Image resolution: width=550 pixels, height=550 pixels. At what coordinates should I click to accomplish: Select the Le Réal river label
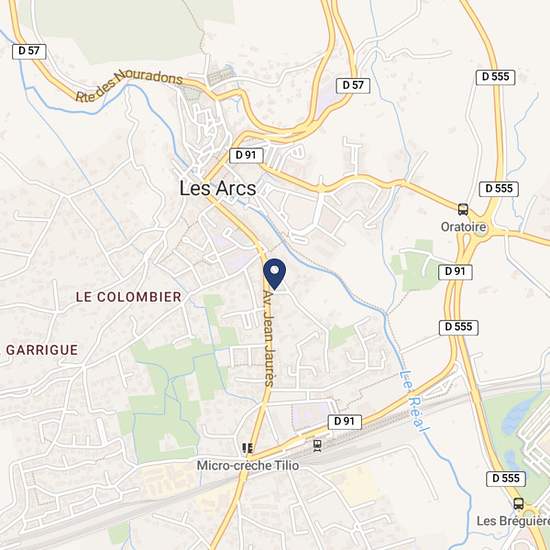(x=415, y=401)
